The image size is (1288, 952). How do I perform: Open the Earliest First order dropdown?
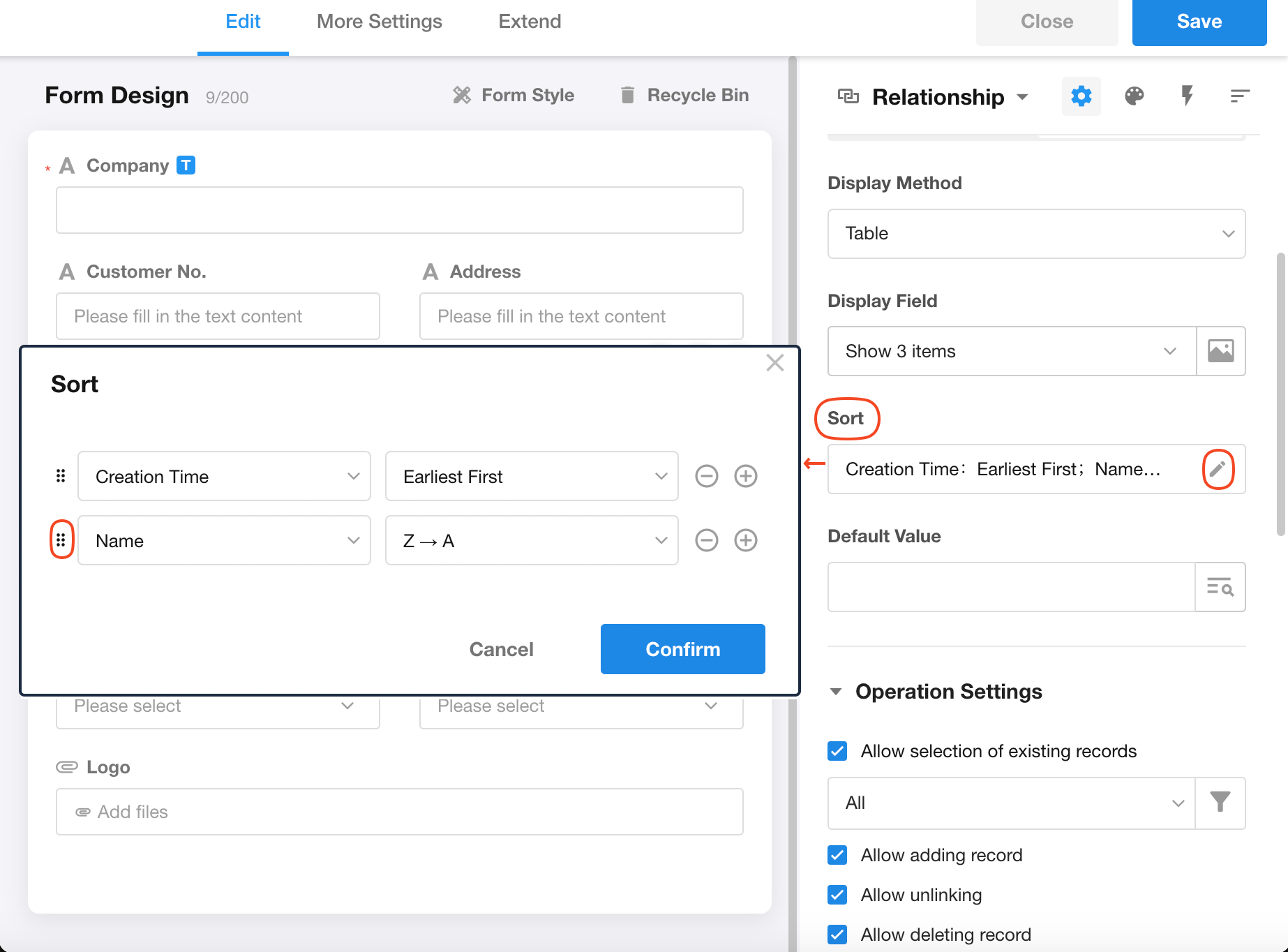(x=531, y=477)
